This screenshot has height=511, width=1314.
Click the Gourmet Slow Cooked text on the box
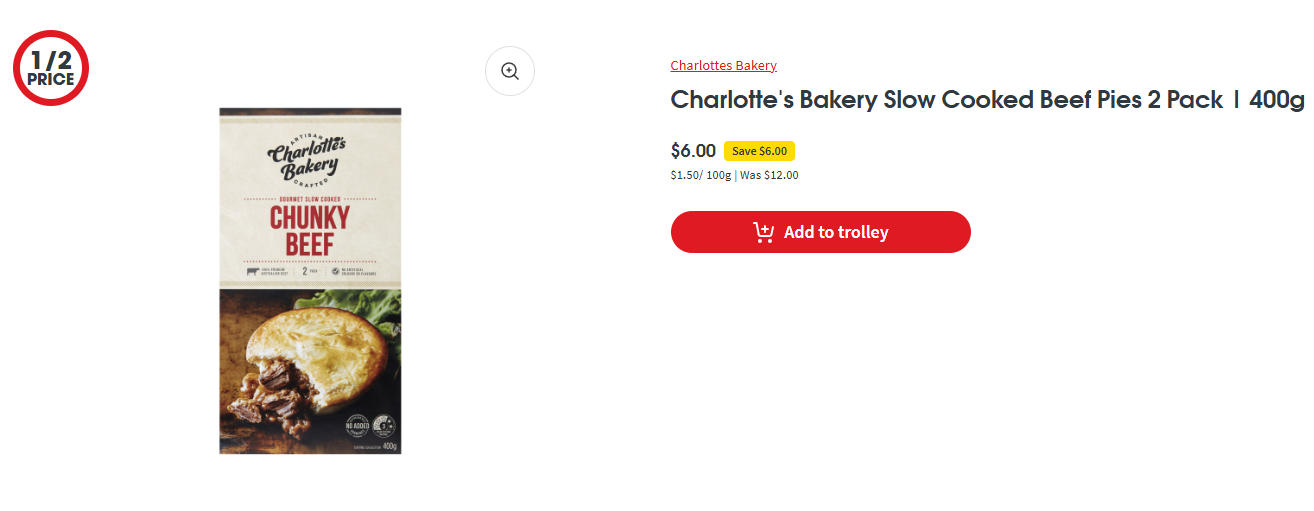(309, 200)
